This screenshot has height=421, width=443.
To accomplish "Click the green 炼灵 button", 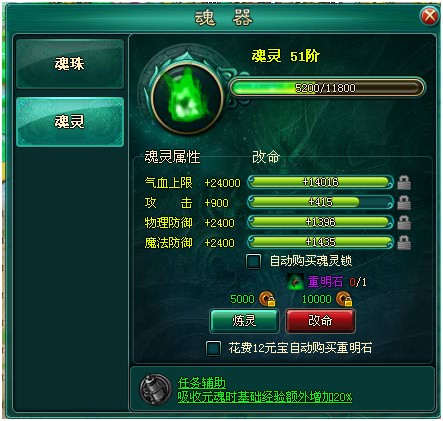I will click(x=244, y=321).
